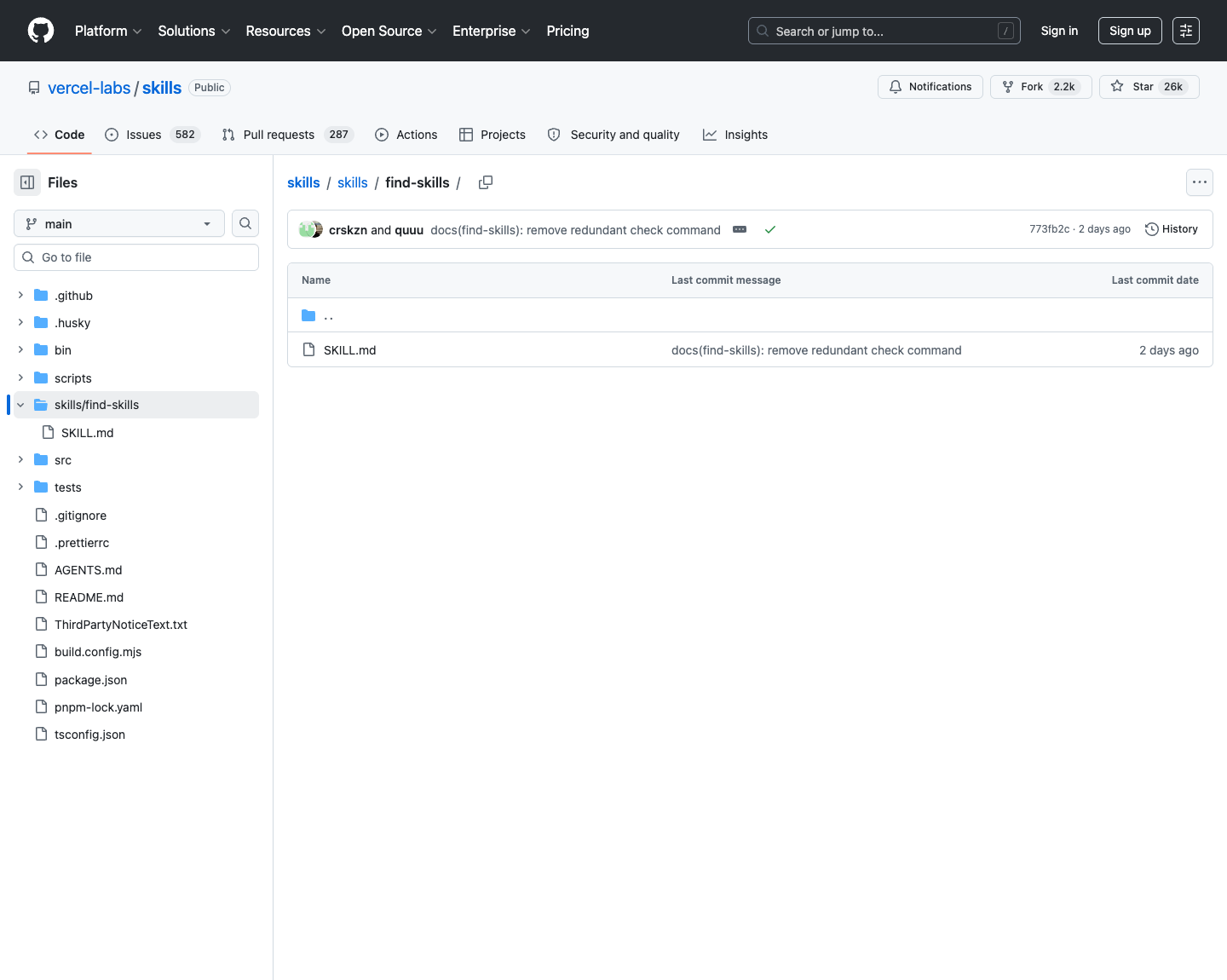Expand commit message details ellipsis
The height and width of the screenshot is (980, 1227).
740,229
